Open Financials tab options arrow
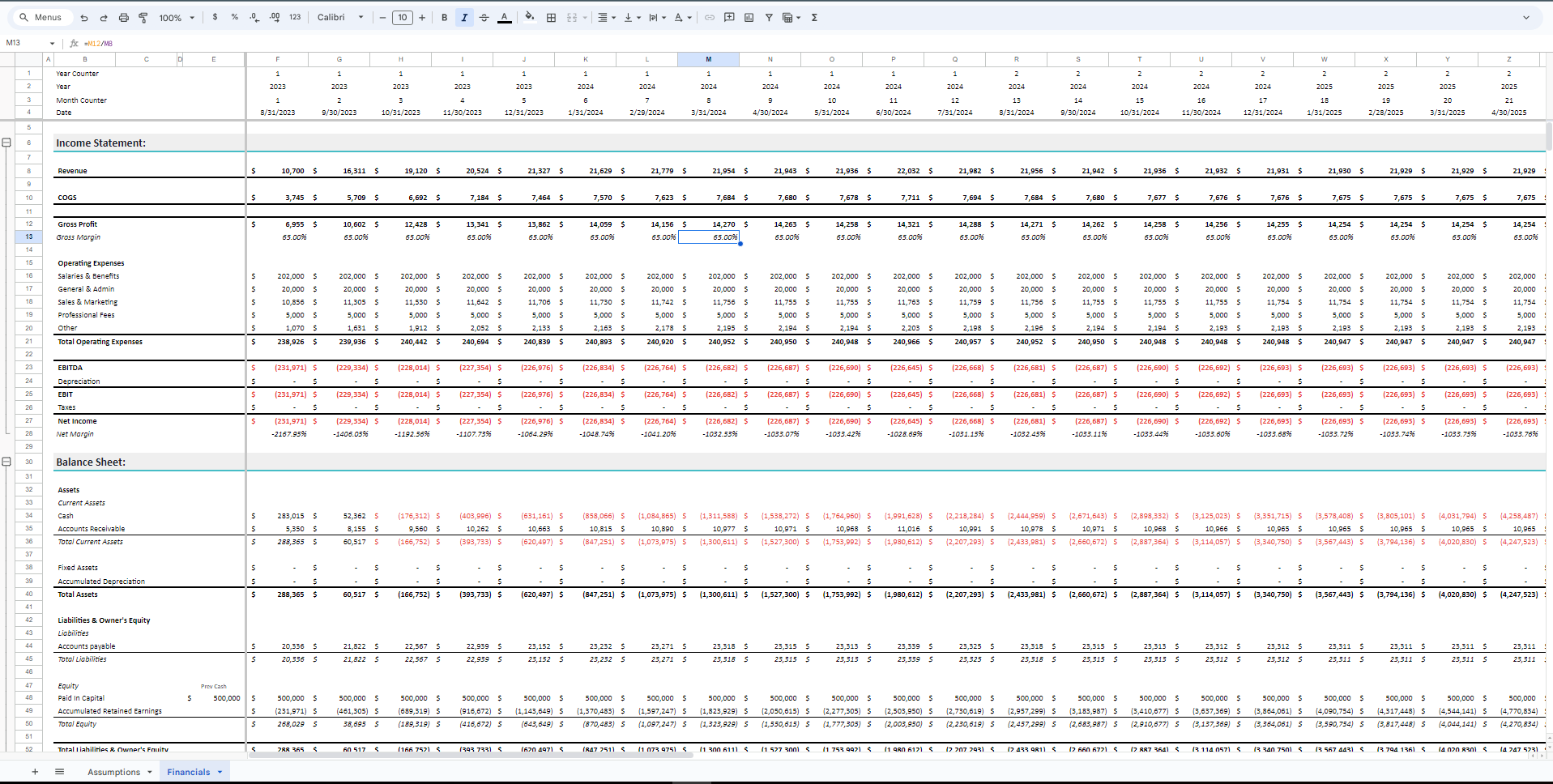This screenshot has height=784, width=1553. tap(220, 772)
